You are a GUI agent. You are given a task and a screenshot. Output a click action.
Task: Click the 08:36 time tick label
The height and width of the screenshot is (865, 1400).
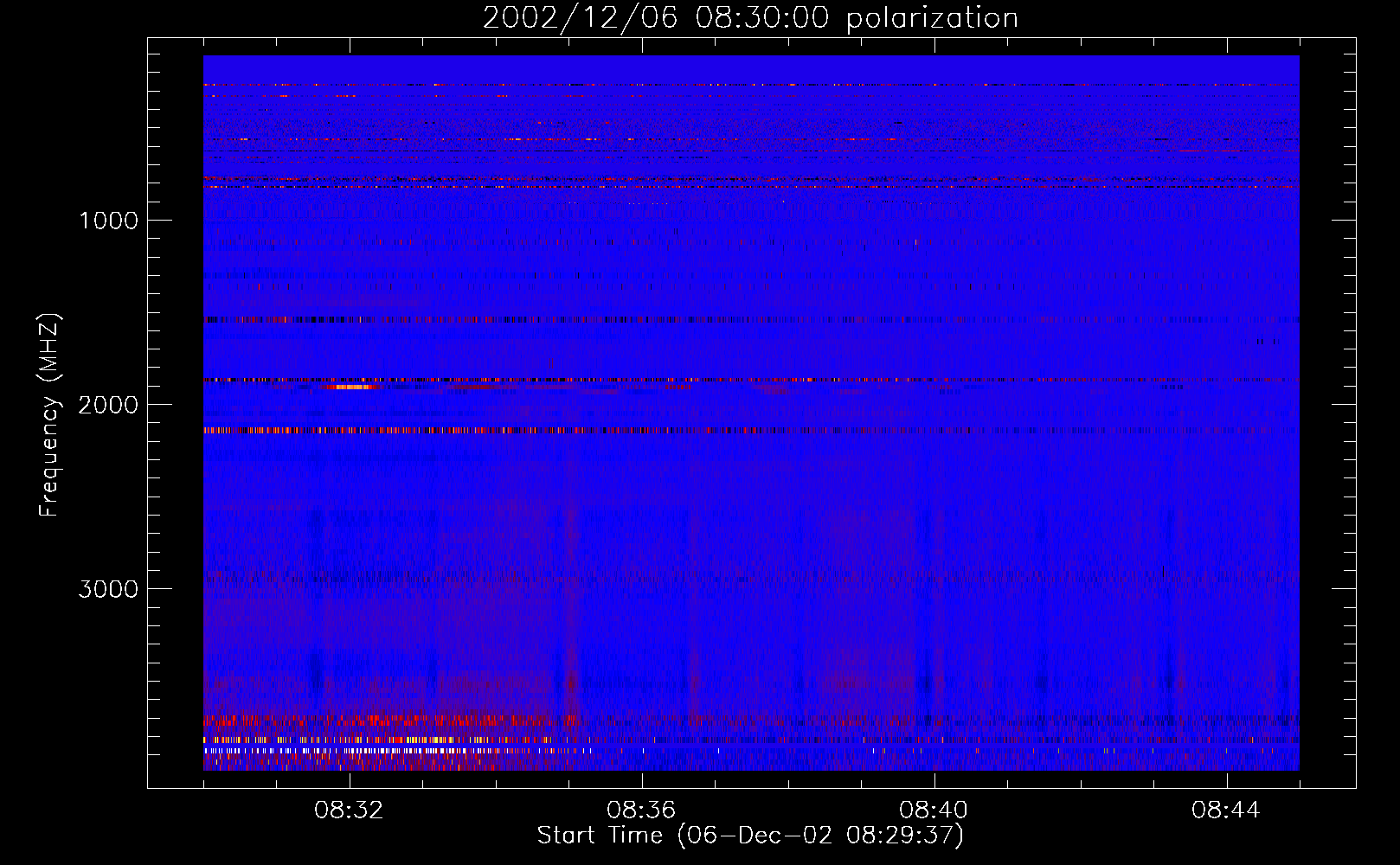(641, 811)
